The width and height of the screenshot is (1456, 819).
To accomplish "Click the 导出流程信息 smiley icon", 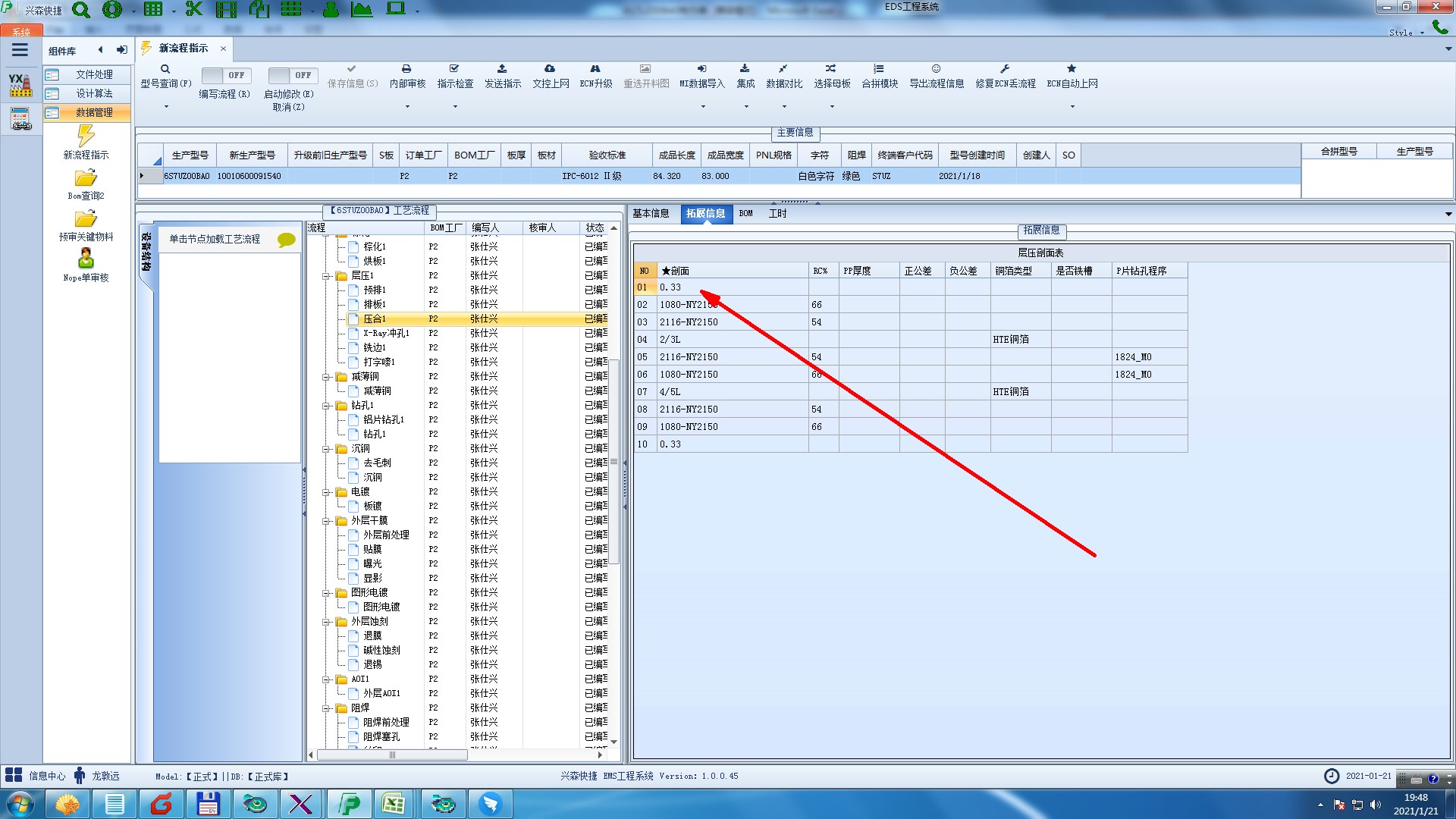I will click(x=936, y=69).
